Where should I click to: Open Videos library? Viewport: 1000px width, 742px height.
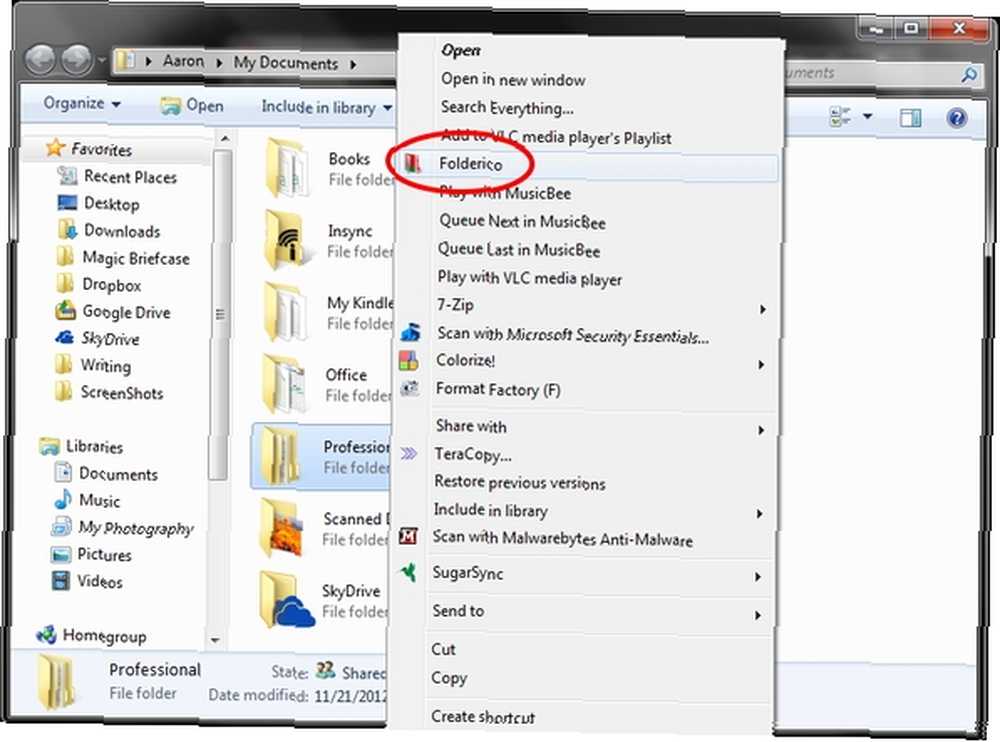coord(99,581)
